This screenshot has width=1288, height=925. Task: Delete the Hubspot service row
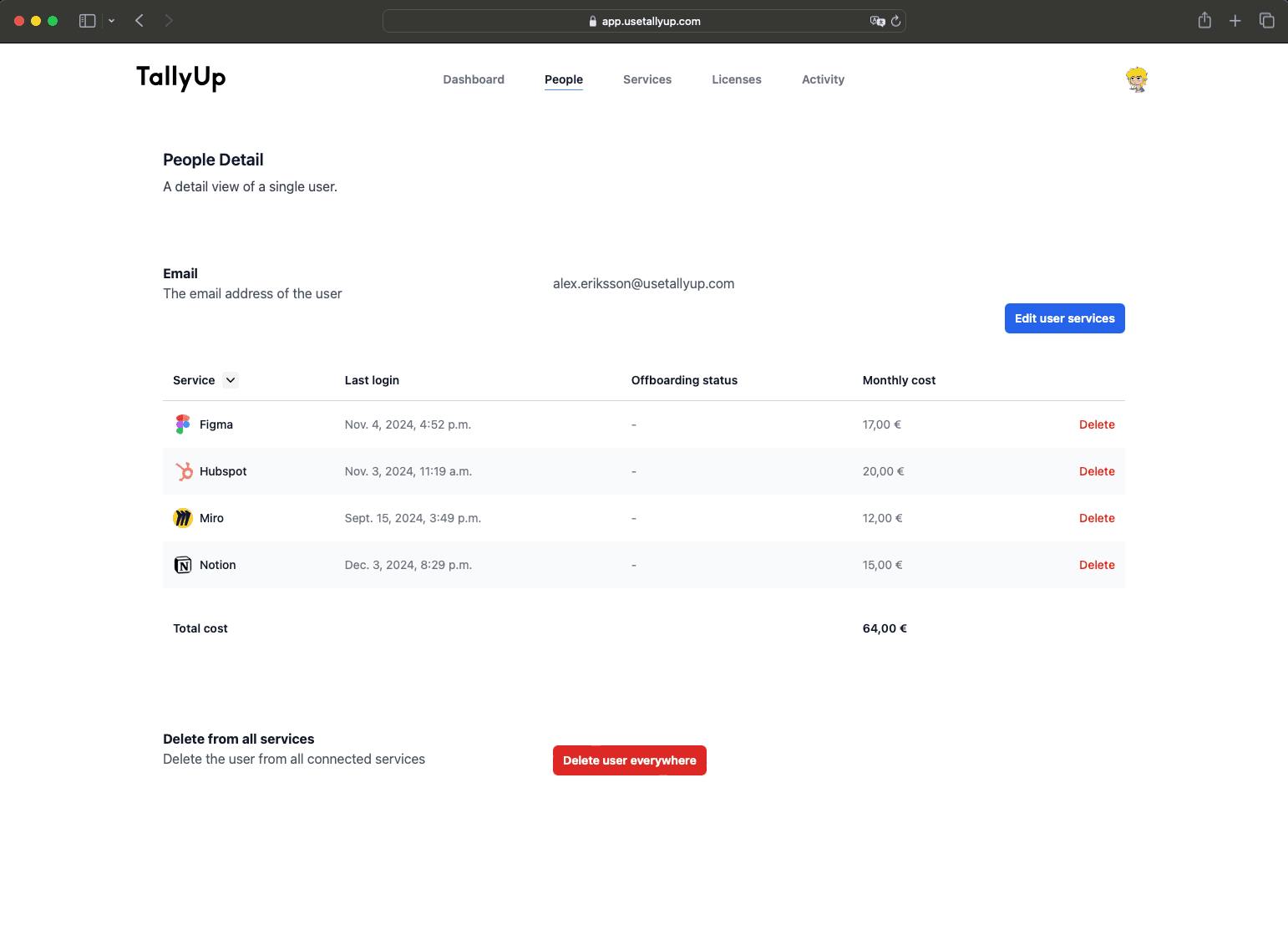click(x=1096, y=471)
